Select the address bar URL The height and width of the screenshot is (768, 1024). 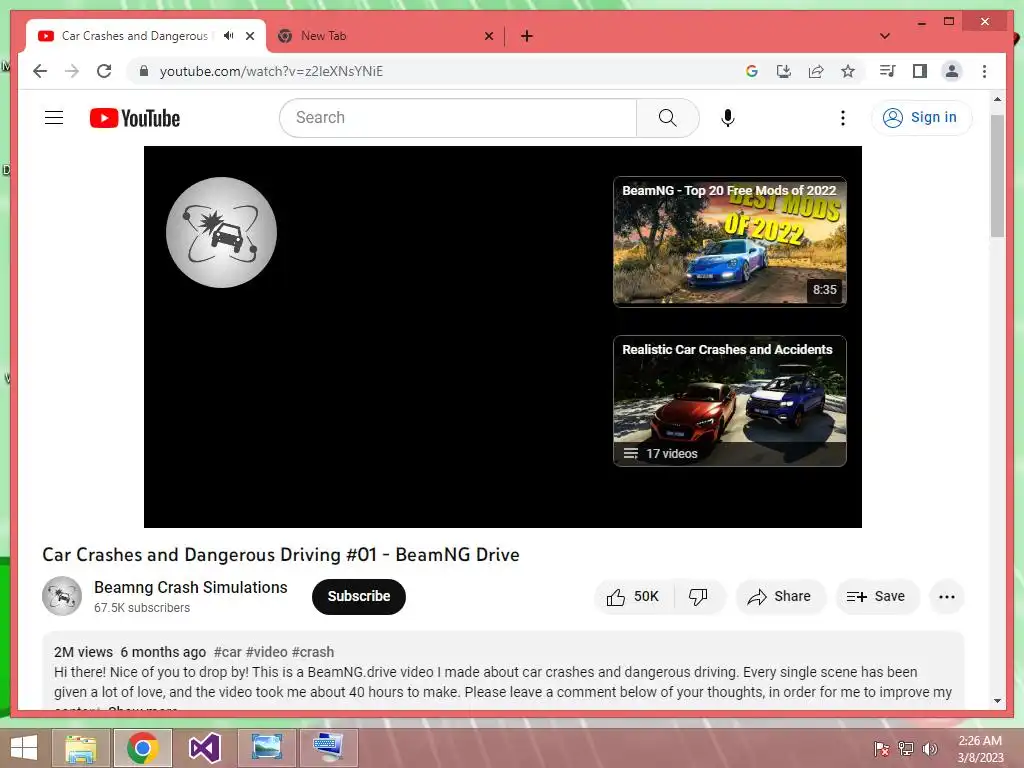pos(271,71)
